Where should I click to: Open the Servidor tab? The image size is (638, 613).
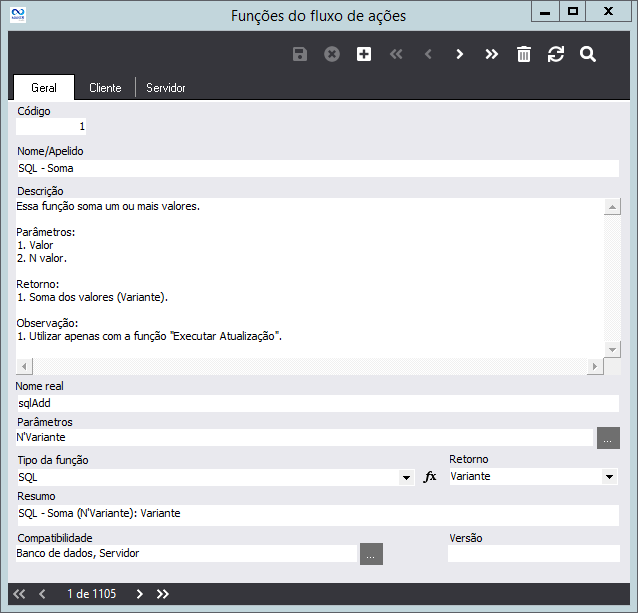click(x=166, y=88)
